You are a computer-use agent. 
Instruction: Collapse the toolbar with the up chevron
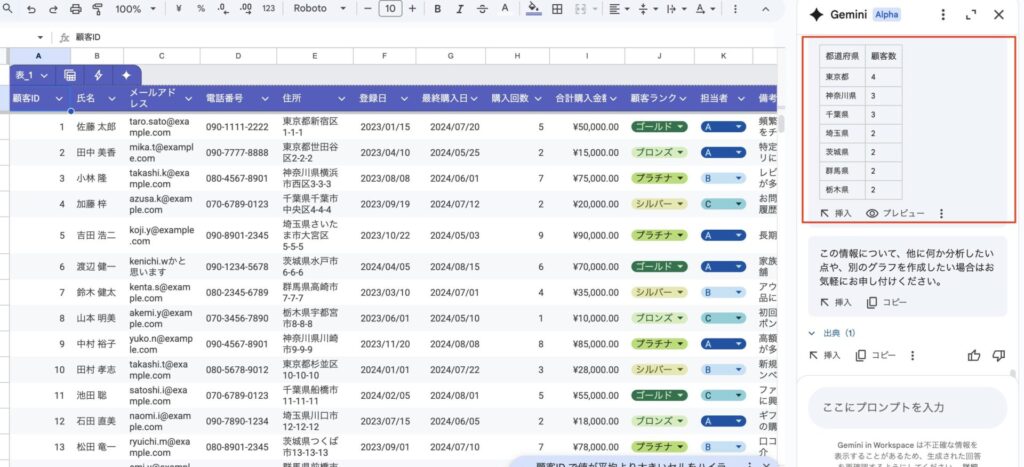[x=766, y=9]
